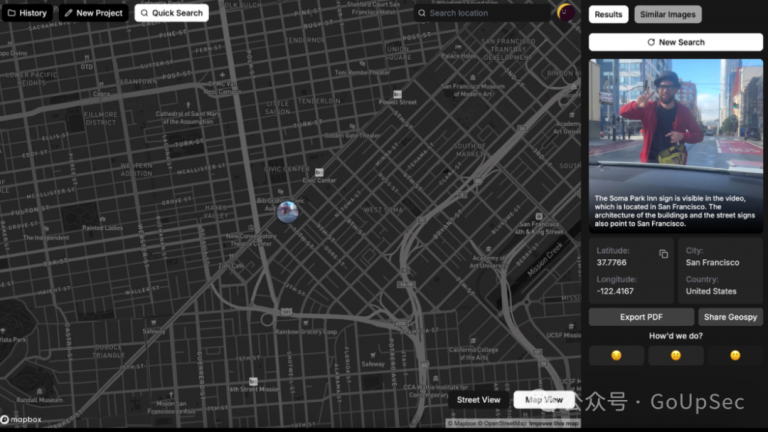
Task: Run a New Search
Action: click(676, 42)
